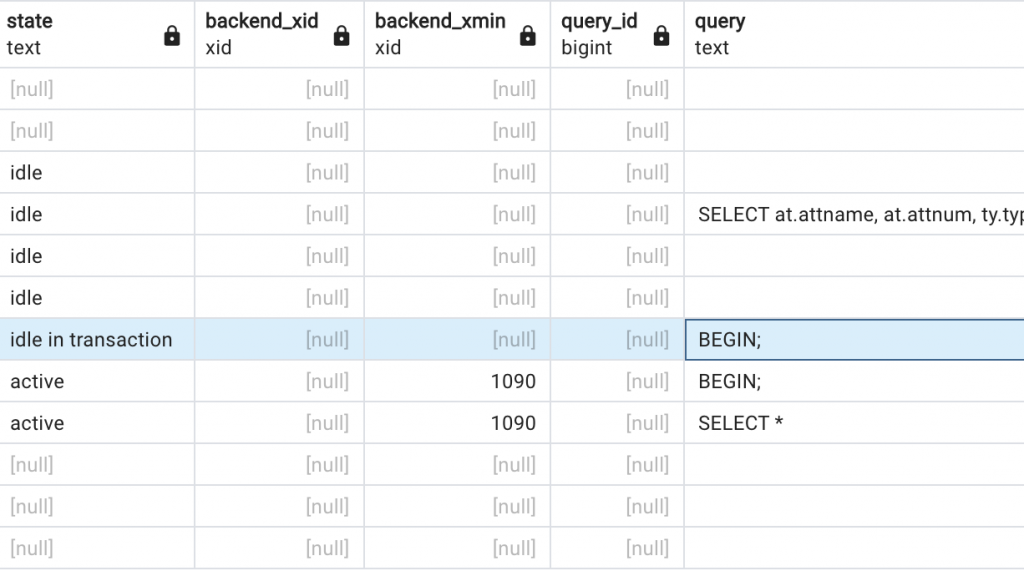Click the BEGIN; query in the active row
Image resolution: width=1024 pixels, height=571 pixels.
pyautogui.click(x=854, y=382)
